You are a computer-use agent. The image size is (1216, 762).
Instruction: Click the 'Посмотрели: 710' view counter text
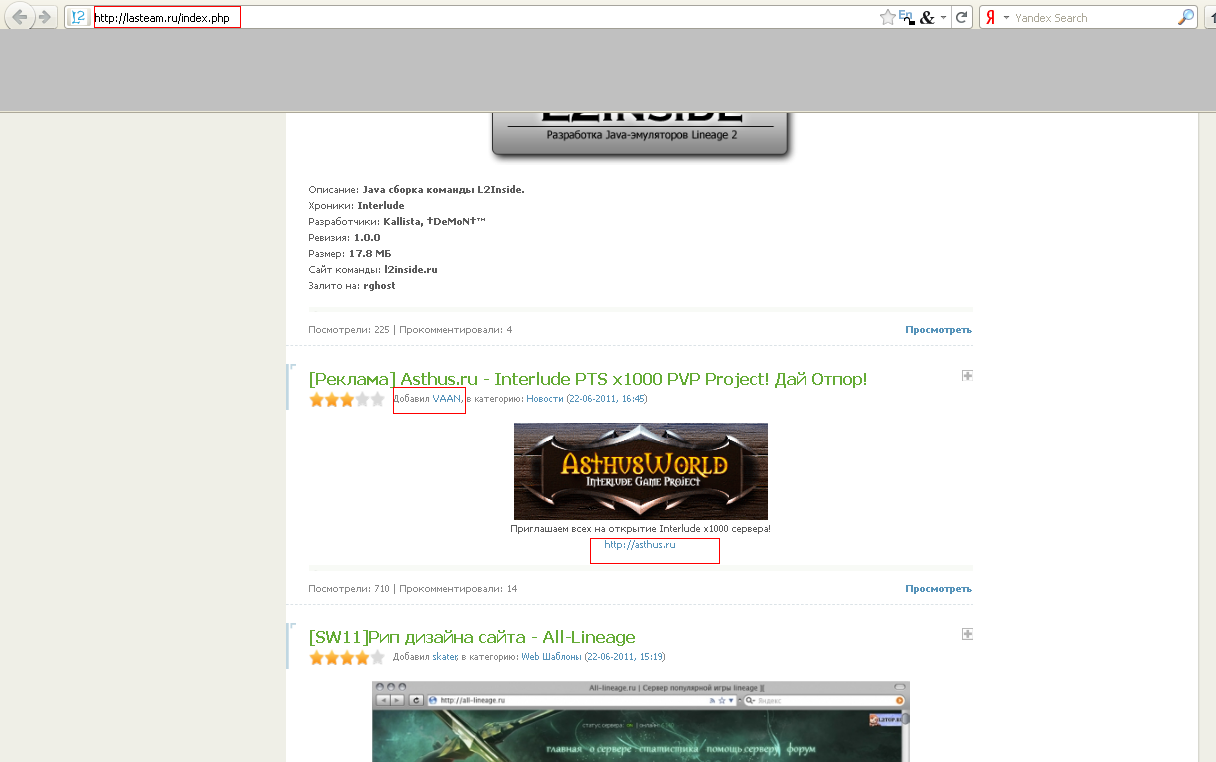[349, 589]
